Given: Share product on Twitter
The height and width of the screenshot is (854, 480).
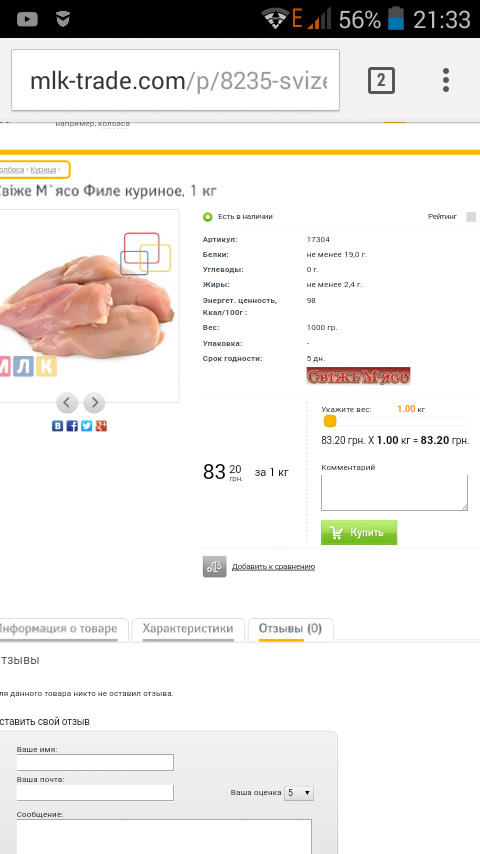Looking at the screenshot, I should 87,426.
